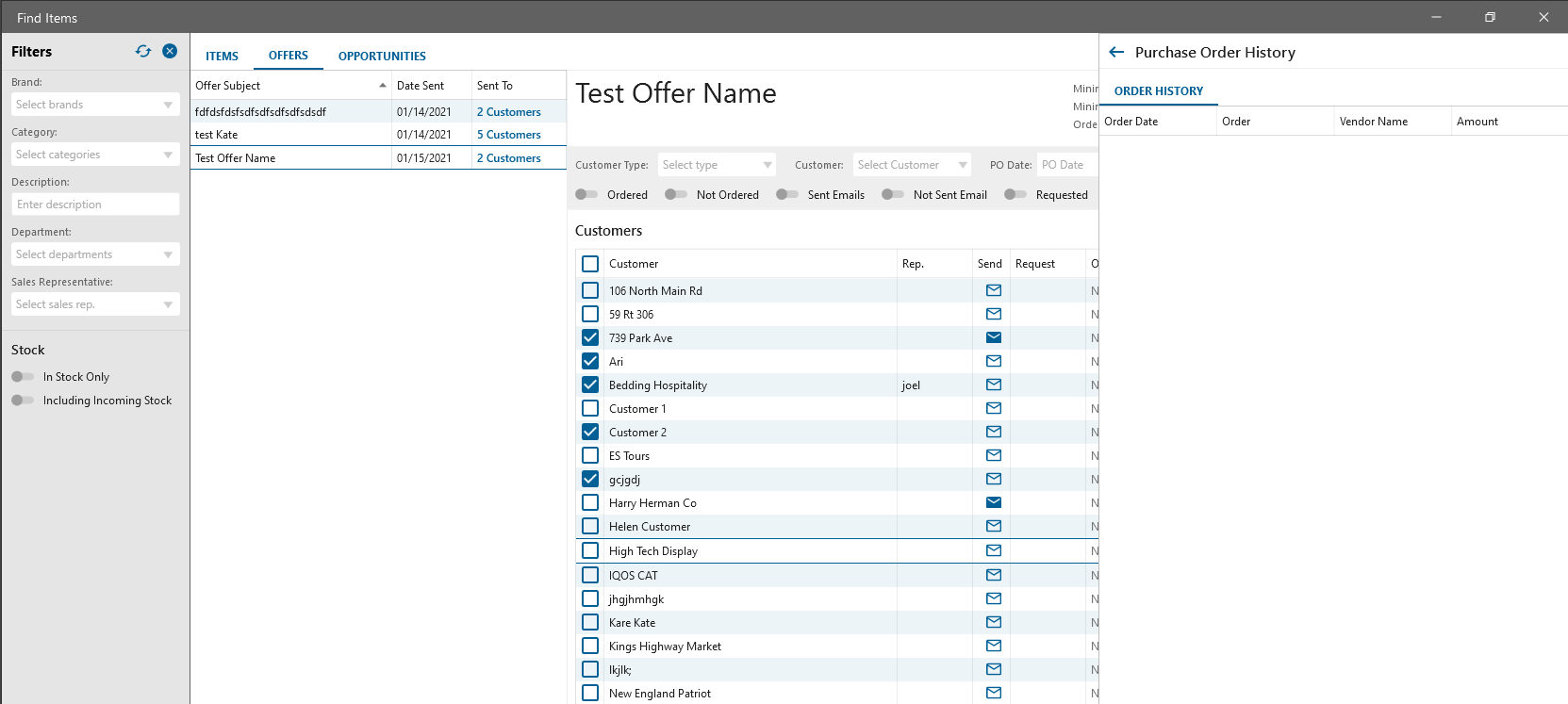Viewport: 1568px width, 704px height.
Task: Enable the In Stock Only toggle
Action: pyautogui.click(x=23, y=377)
